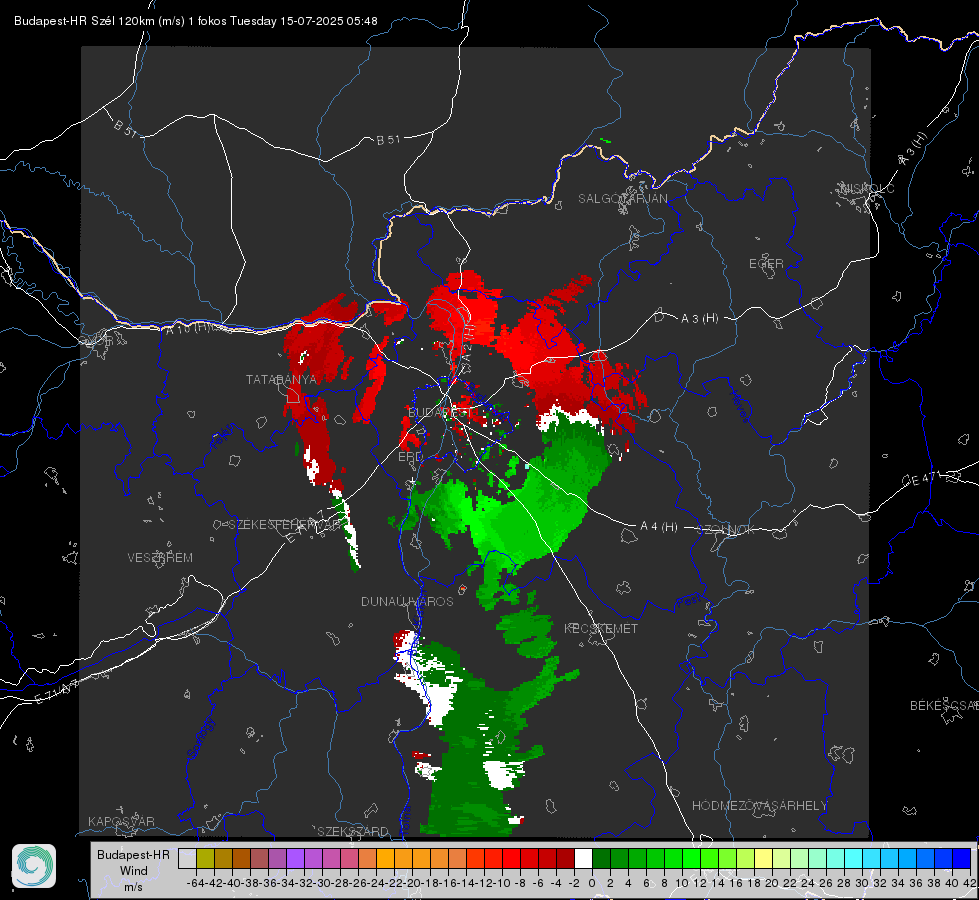Click the SZEKSZARD city label
The height and width of the screenshot is (900, 979).
[353, 831]
